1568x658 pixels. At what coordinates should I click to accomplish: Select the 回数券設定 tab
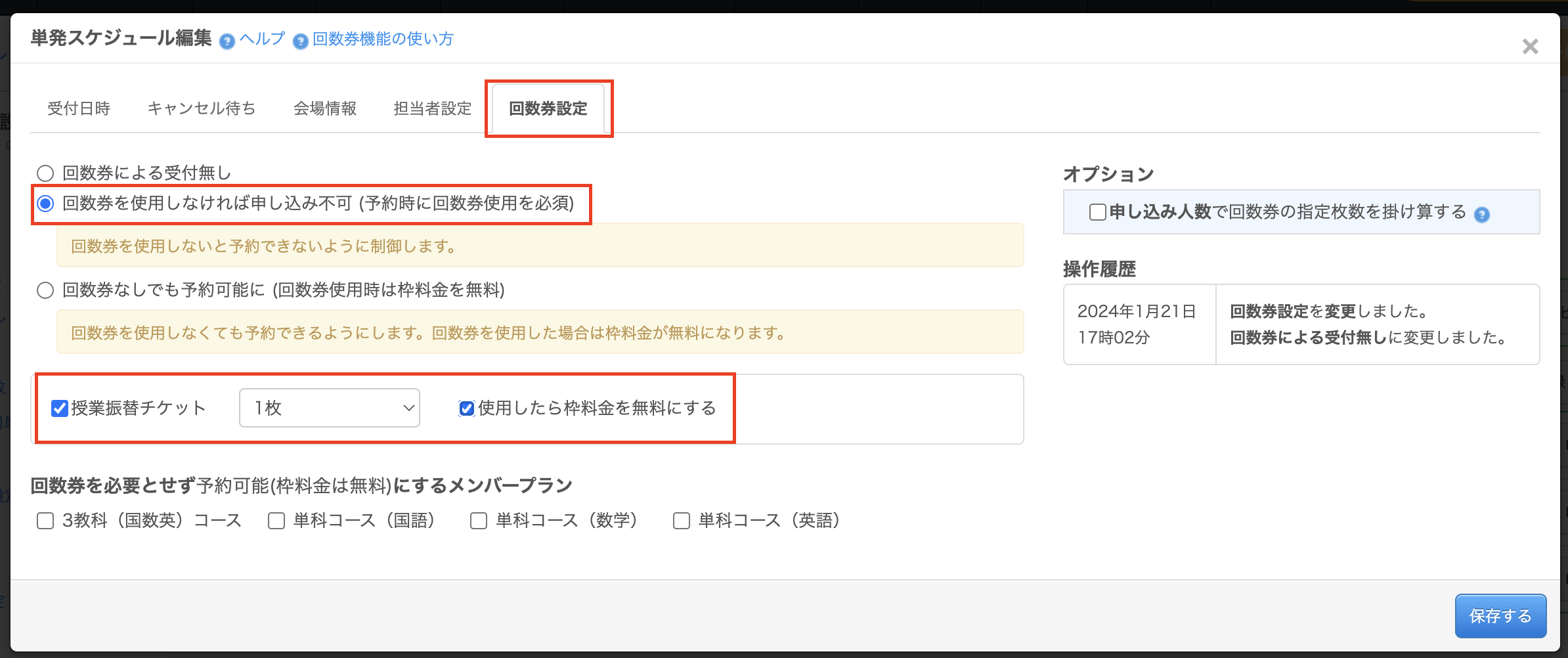pyautogui.click(x=548, y=108)
